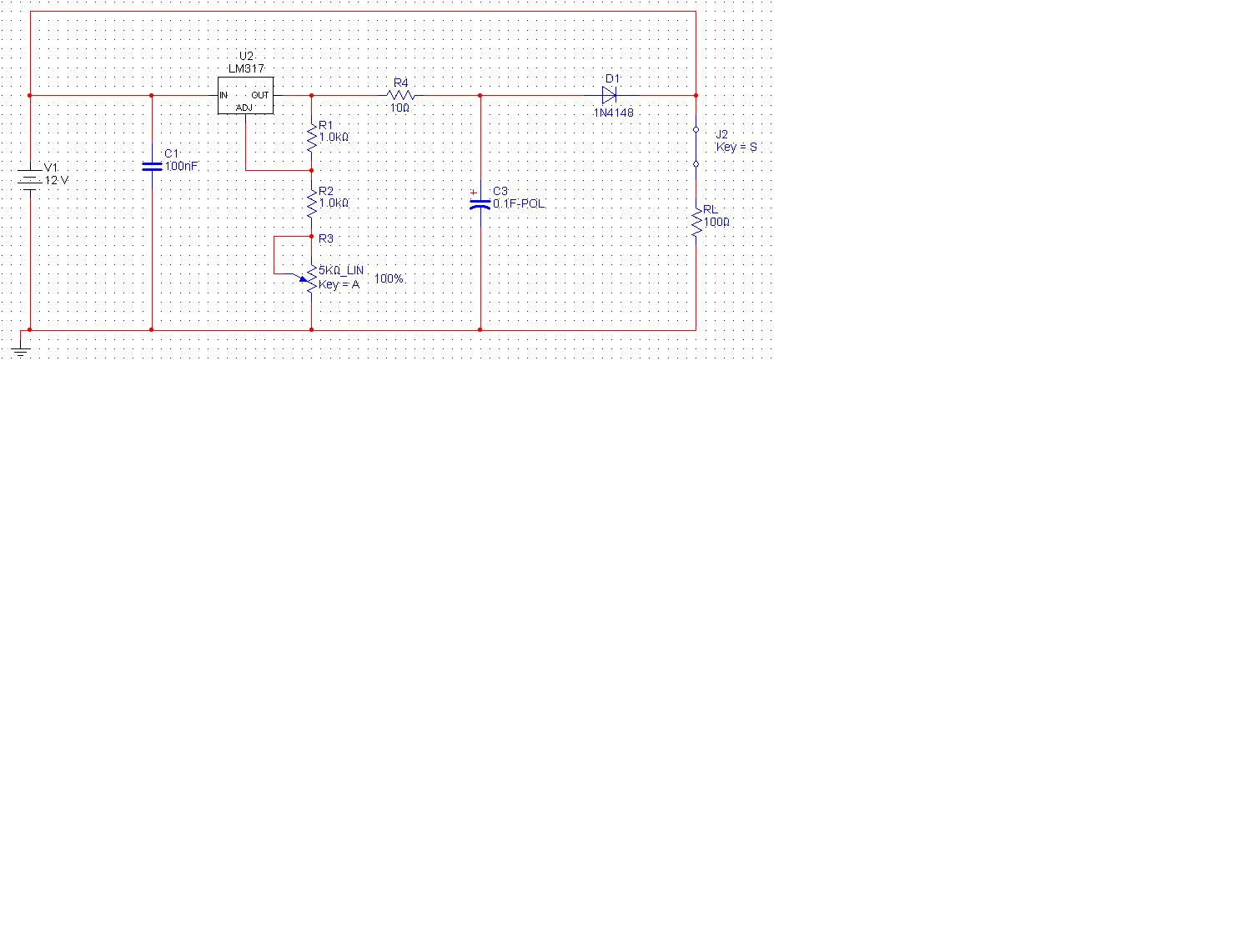This screenshot has width=1251, height=952.
Task: Click the V1 reference label
Action: [51, 168]
